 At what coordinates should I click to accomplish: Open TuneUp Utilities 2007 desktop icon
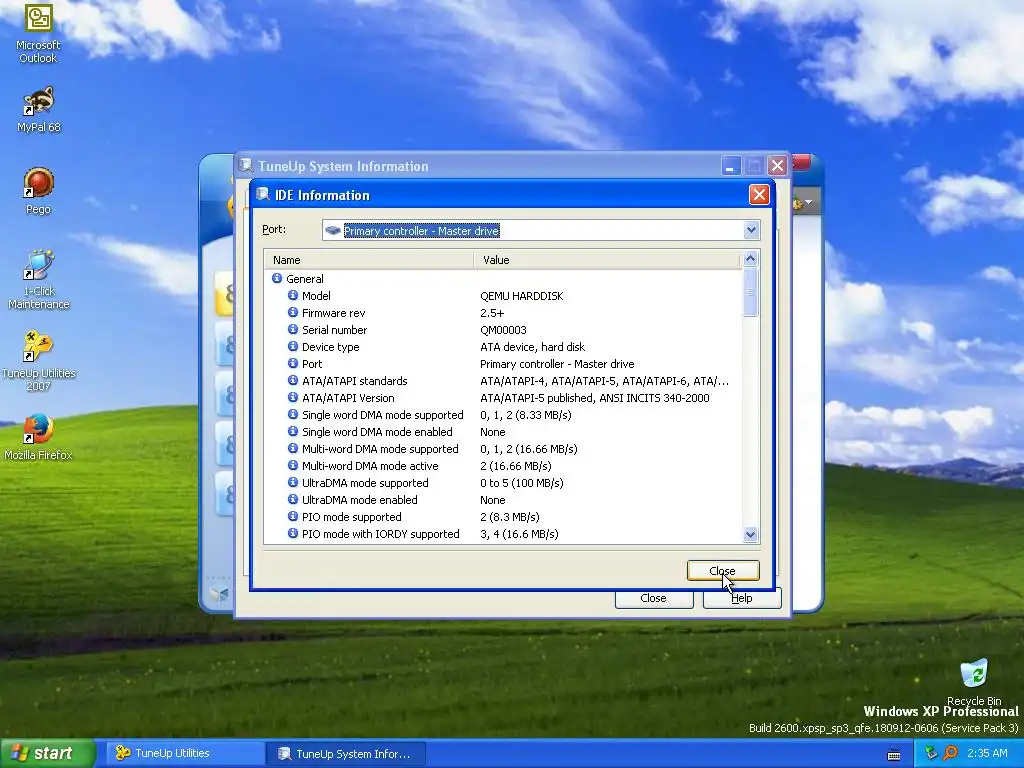point(38,361)
